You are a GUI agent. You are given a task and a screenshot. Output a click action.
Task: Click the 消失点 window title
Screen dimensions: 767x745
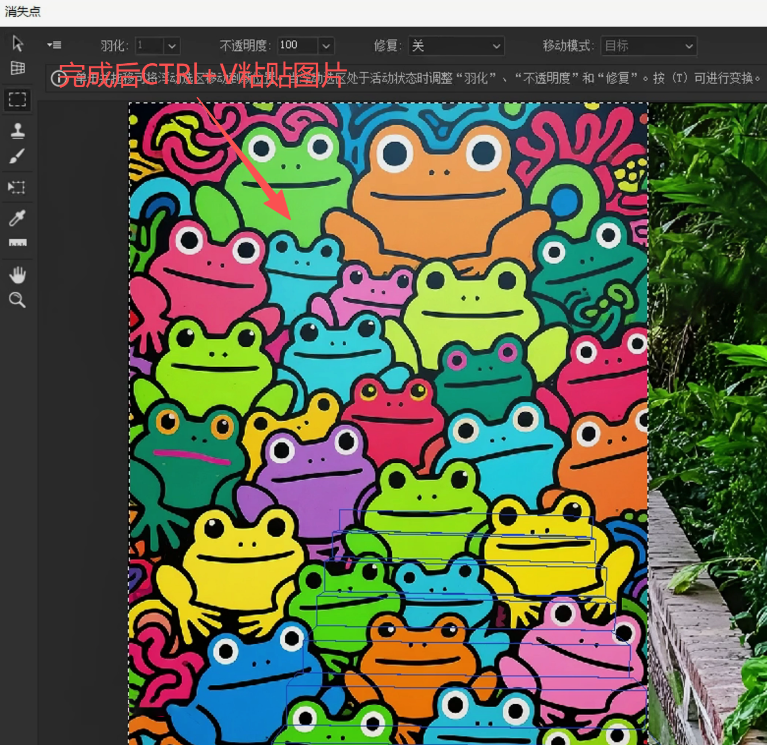(22, 12)
